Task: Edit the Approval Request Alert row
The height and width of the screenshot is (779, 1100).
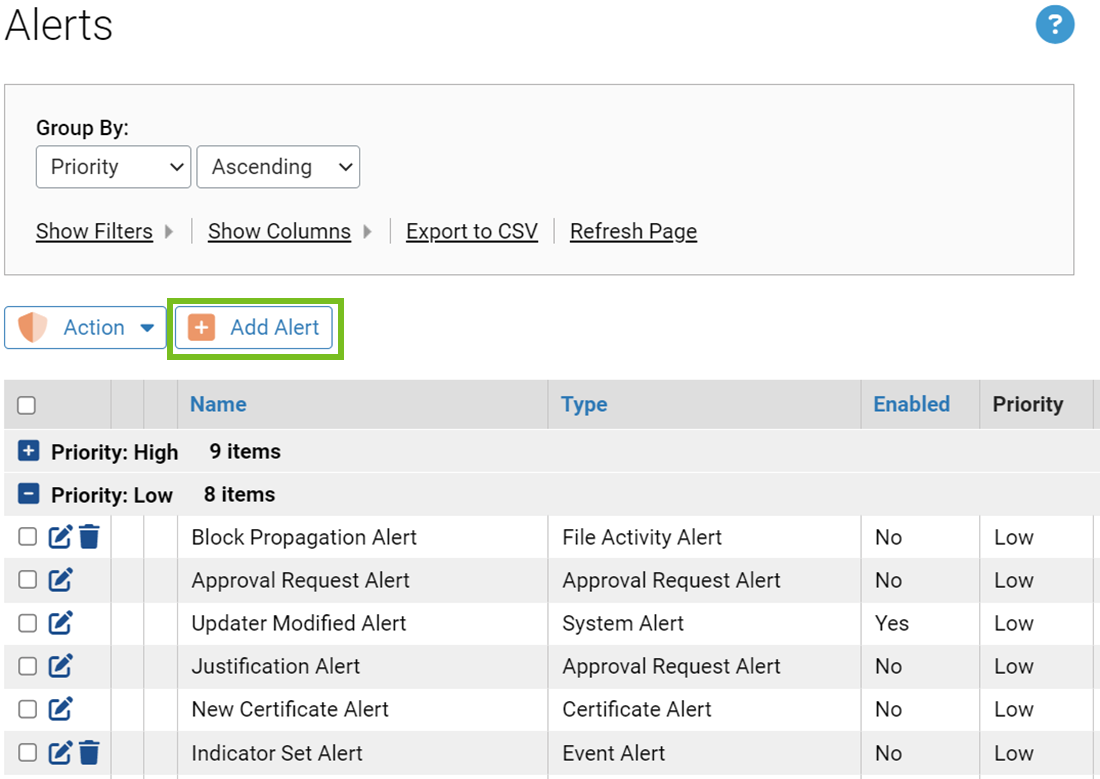Action: pyautogui.click(x=61, y=580)
